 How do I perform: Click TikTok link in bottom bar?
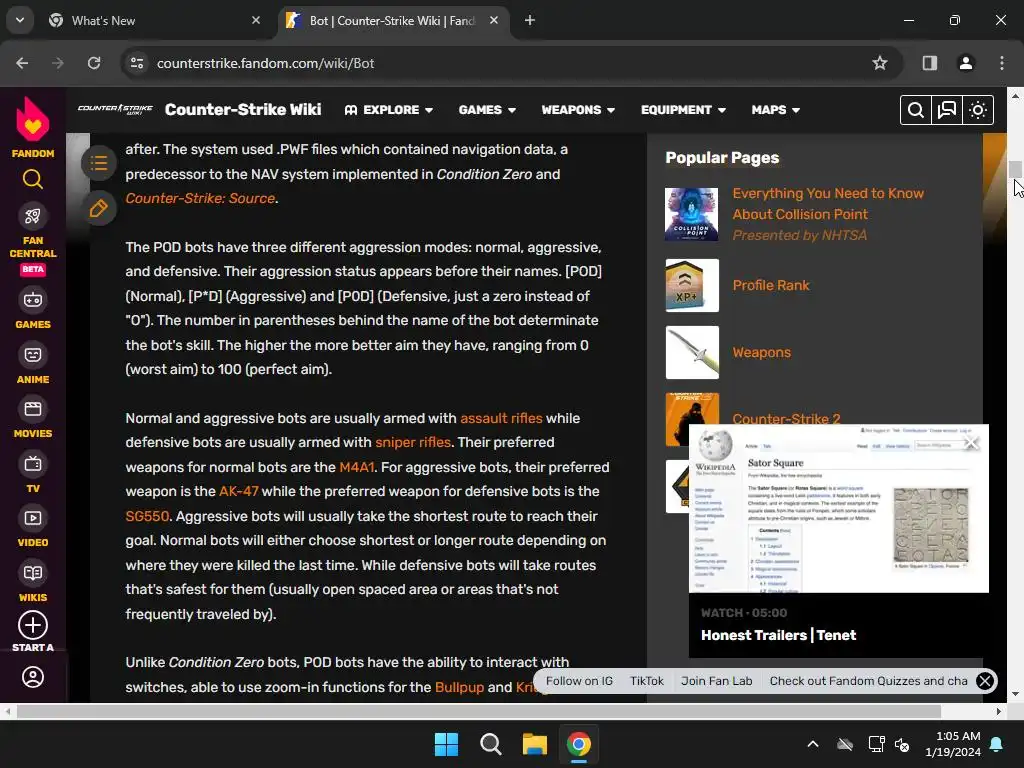tap(647, 680)
